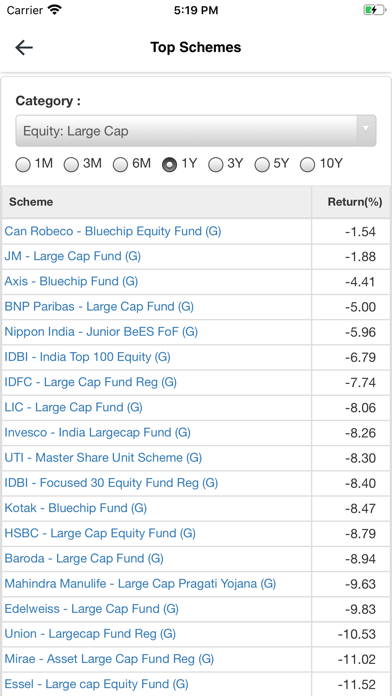Tap the Wi-Fi status icon
The width and height of the screenshot is (392, 696).
click(55, 10)
